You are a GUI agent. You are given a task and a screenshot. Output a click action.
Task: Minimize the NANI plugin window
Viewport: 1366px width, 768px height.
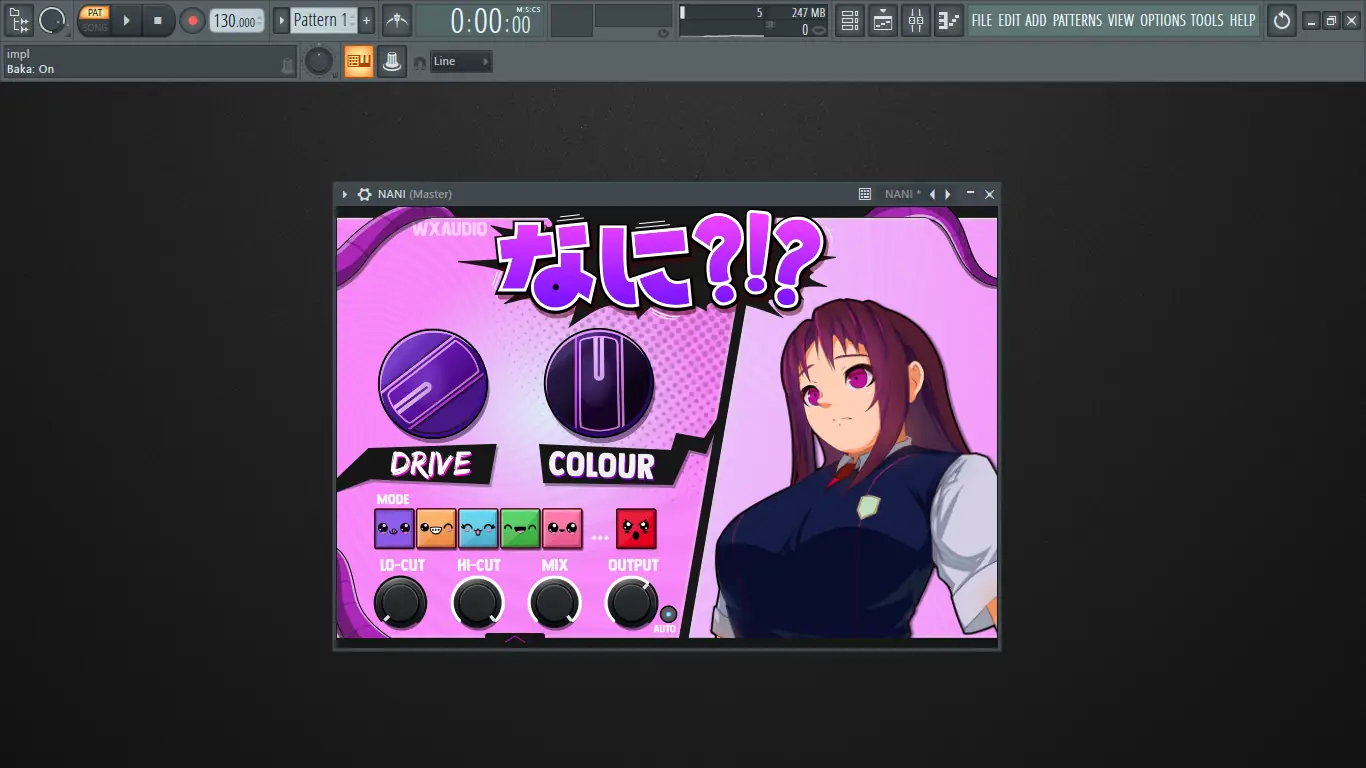point(970,192)
